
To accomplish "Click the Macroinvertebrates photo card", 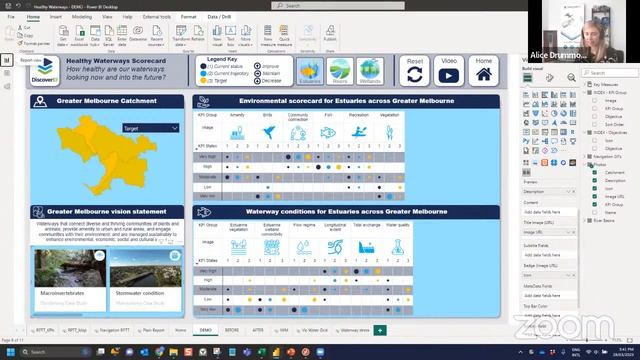I will 70,280.
